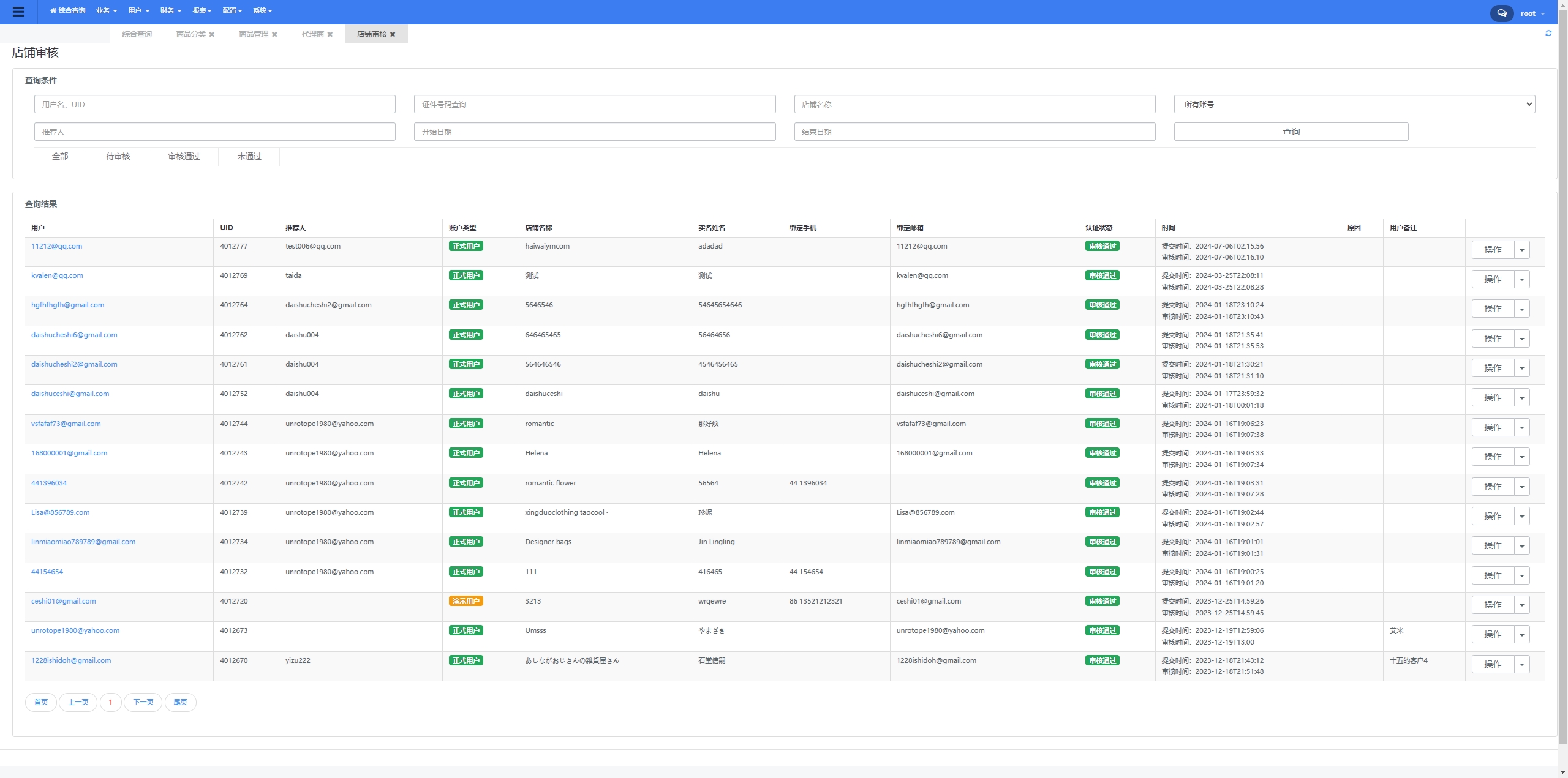Open the hamburger sidebar menu
The height and width of the screenshot is (778, 1568).
(x=18, y=12)
